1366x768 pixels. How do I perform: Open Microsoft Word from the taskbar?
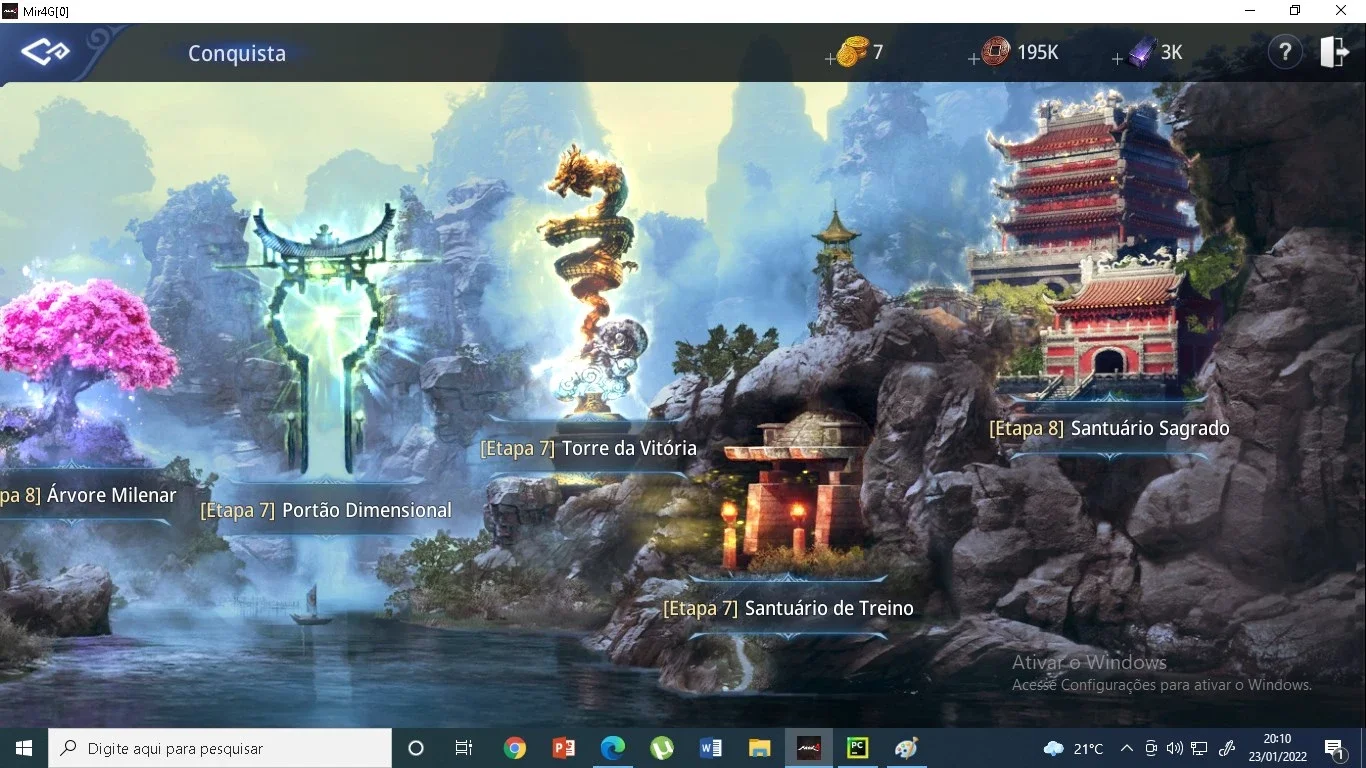(x=711, y=748)
